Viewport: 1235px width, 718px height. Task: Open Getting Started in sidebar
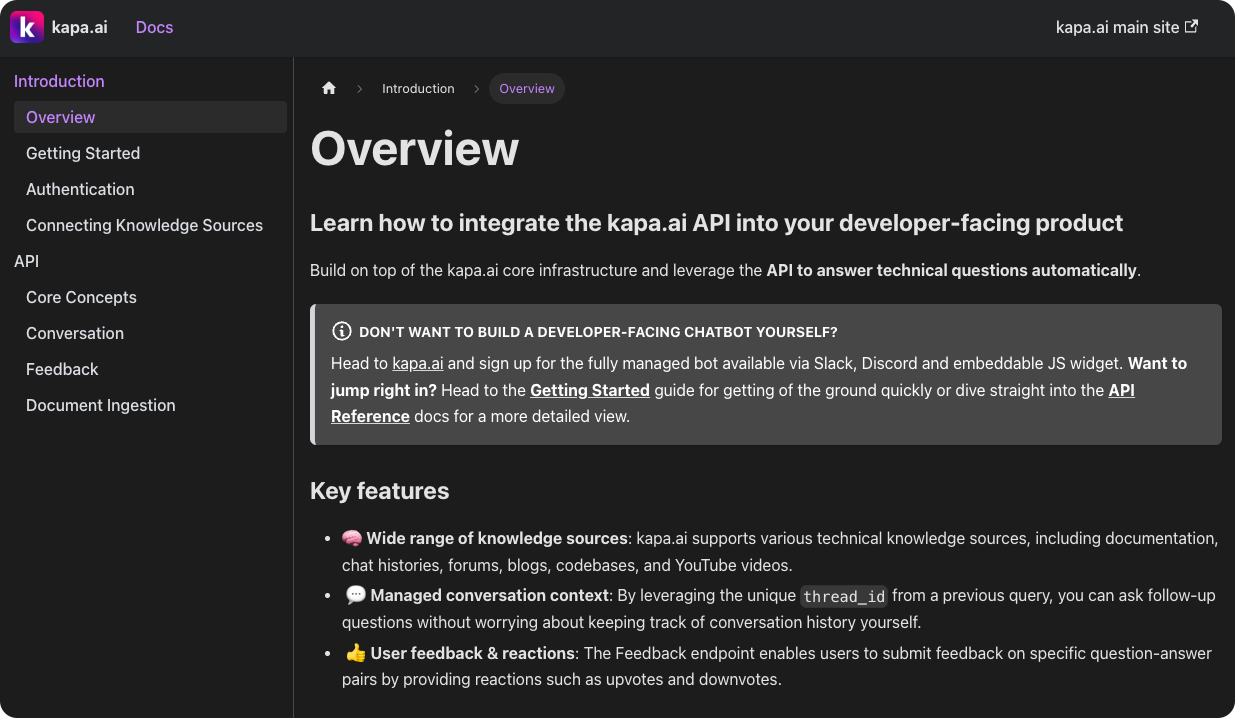click(x=83, y=153)
